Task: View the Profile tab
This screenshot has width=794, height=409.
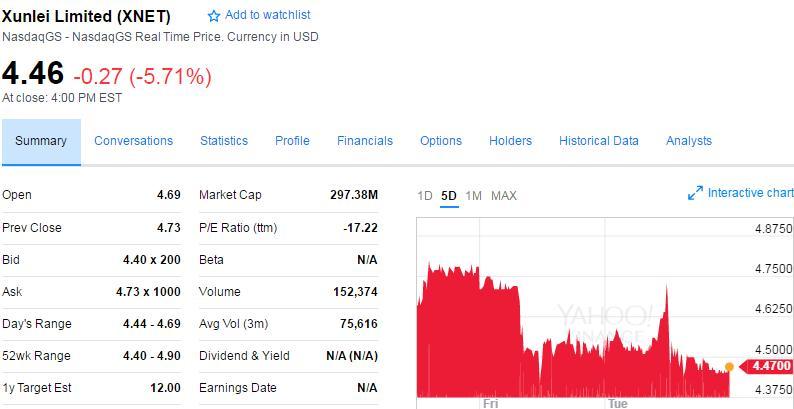Action: [x=292, y=141]
